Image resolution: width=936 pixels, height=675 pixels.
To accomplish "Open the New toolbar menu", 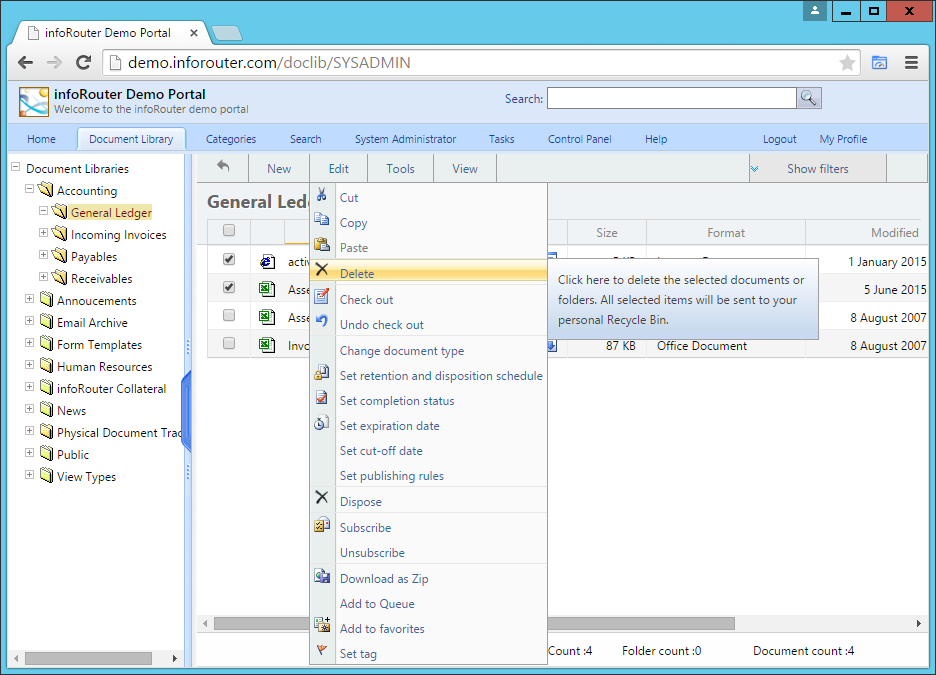I will [279, 169].
